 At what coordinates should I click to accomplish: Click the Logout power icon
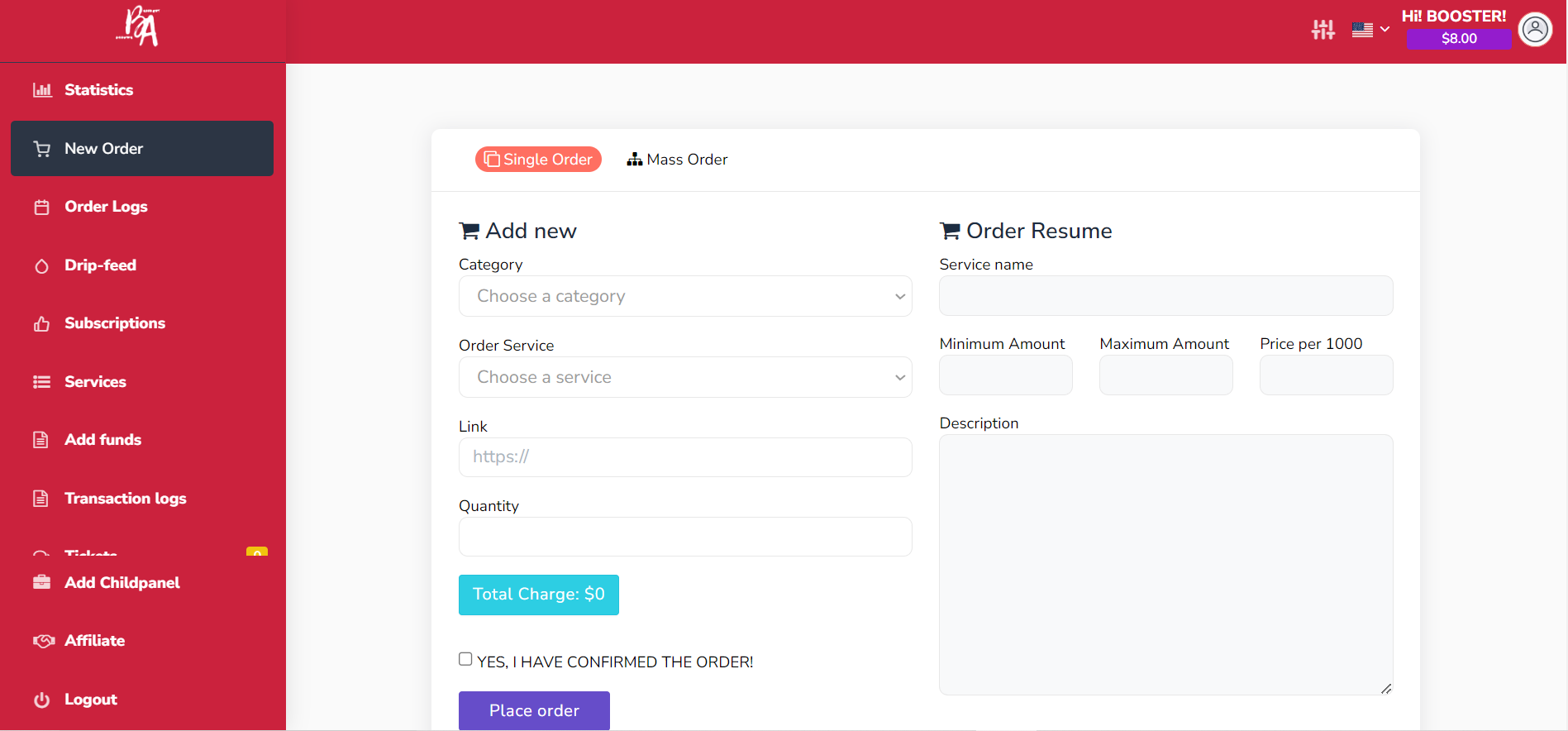(41, 700)
